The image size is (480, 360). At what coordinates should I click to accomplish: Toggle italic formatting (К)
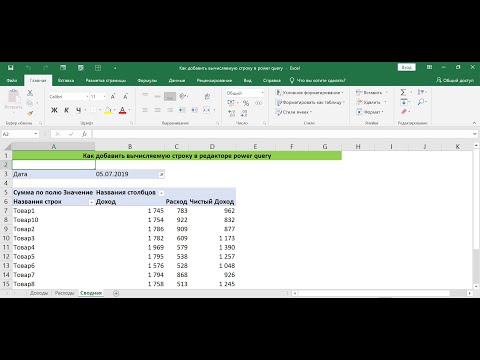66,110
